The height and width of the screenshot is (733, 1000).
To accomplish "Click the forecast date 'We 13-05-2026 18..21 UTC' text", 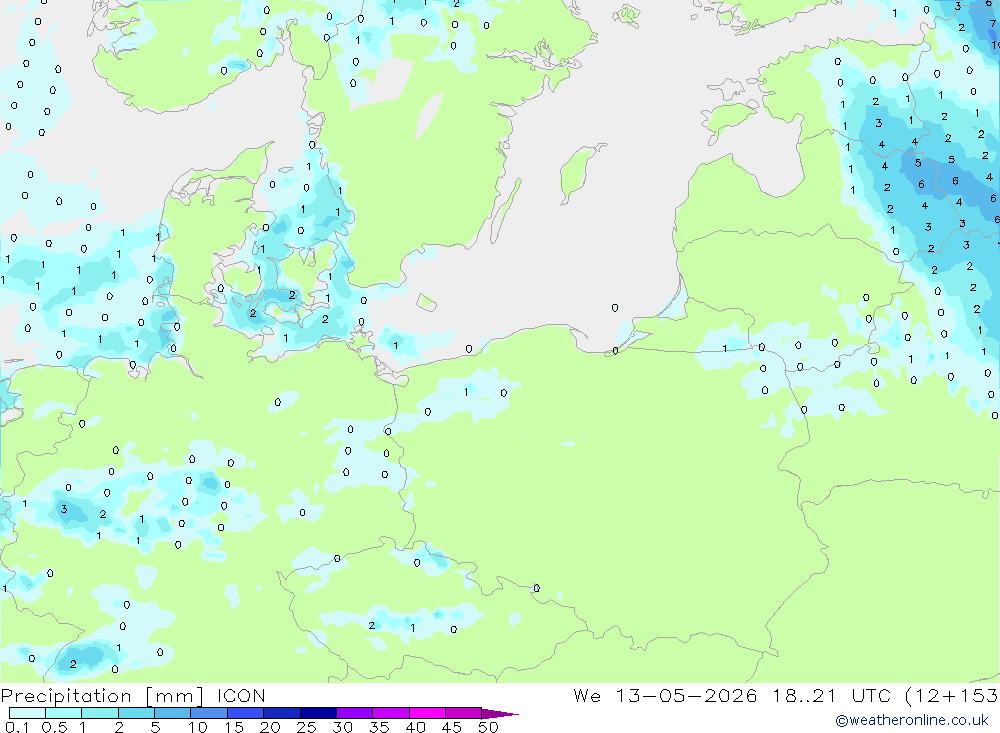I will click(732, 695).
